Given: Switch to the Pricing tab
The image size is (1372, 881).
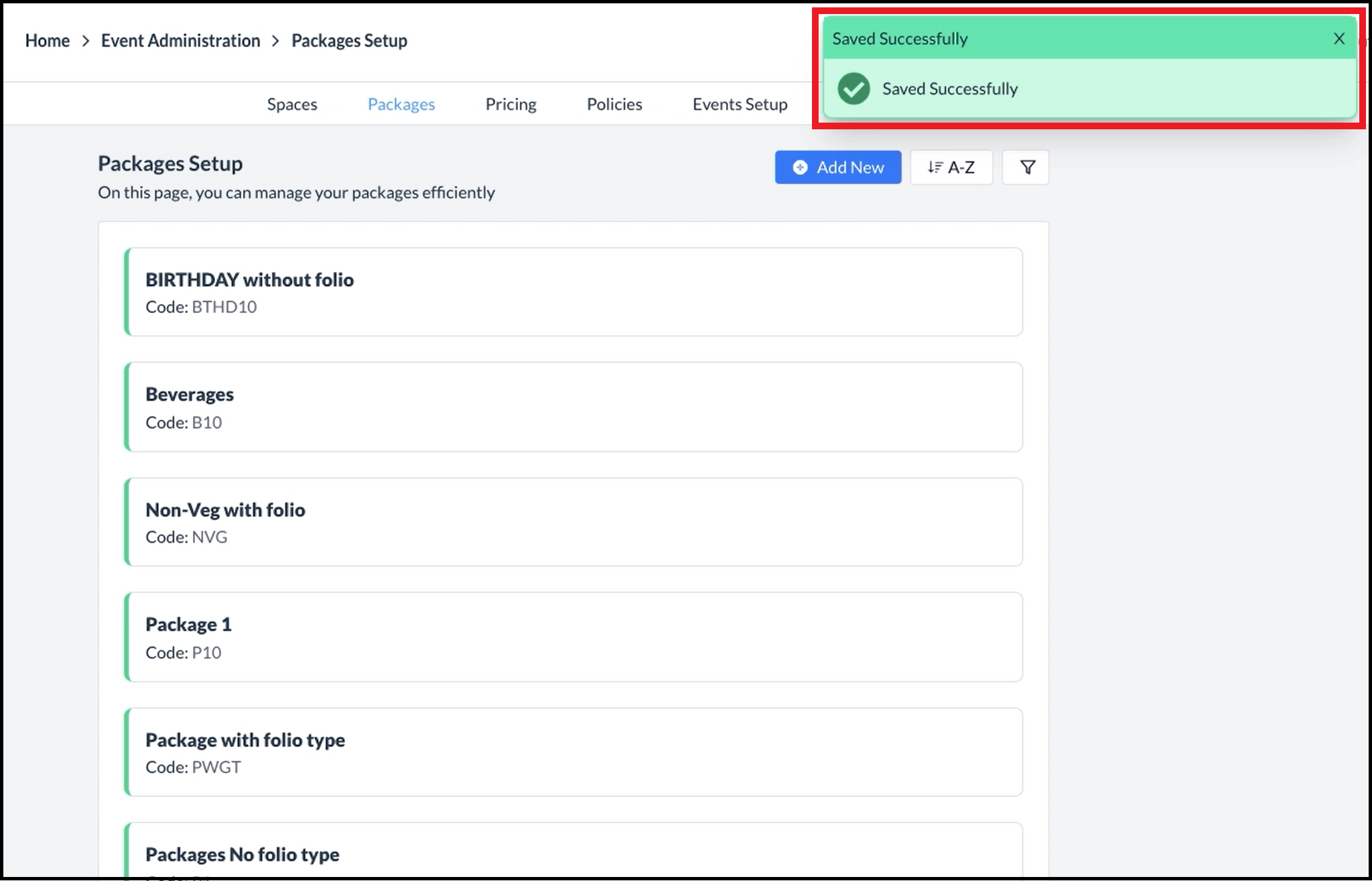Looking at the screenshot, I should click(x=510, y=105).
